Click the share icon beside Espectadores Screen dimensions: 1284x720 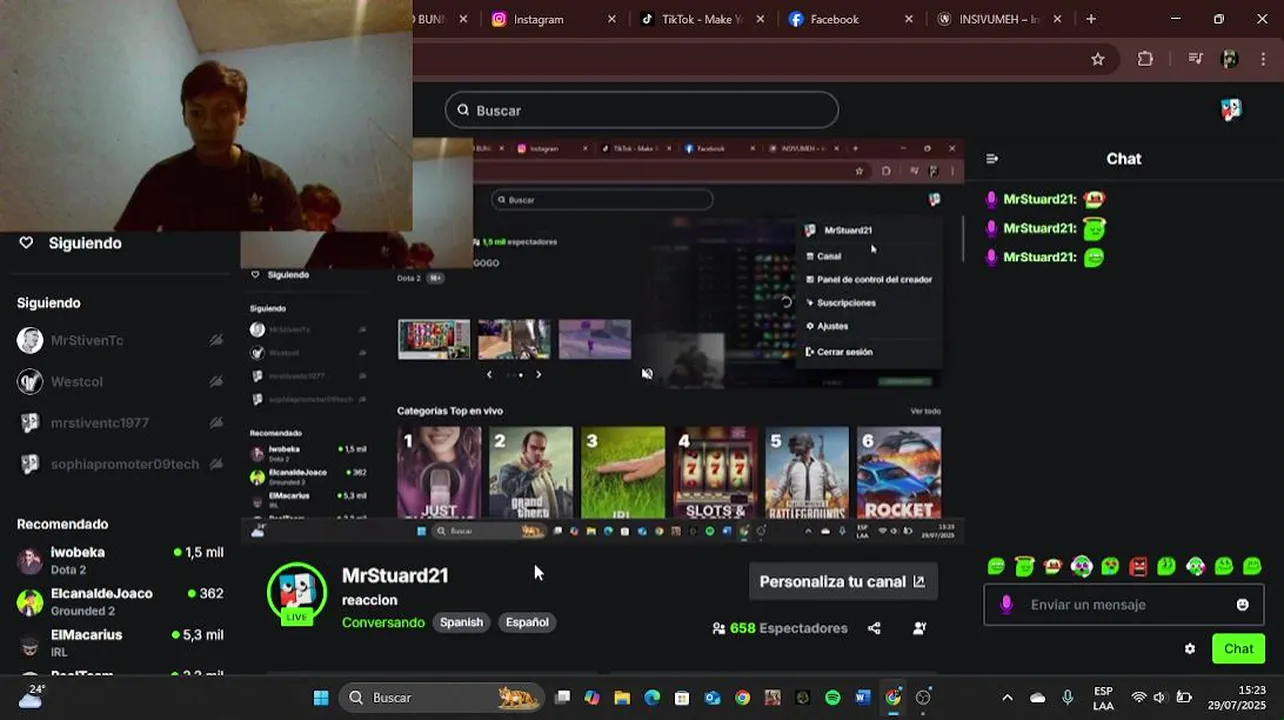pos(874,628)
